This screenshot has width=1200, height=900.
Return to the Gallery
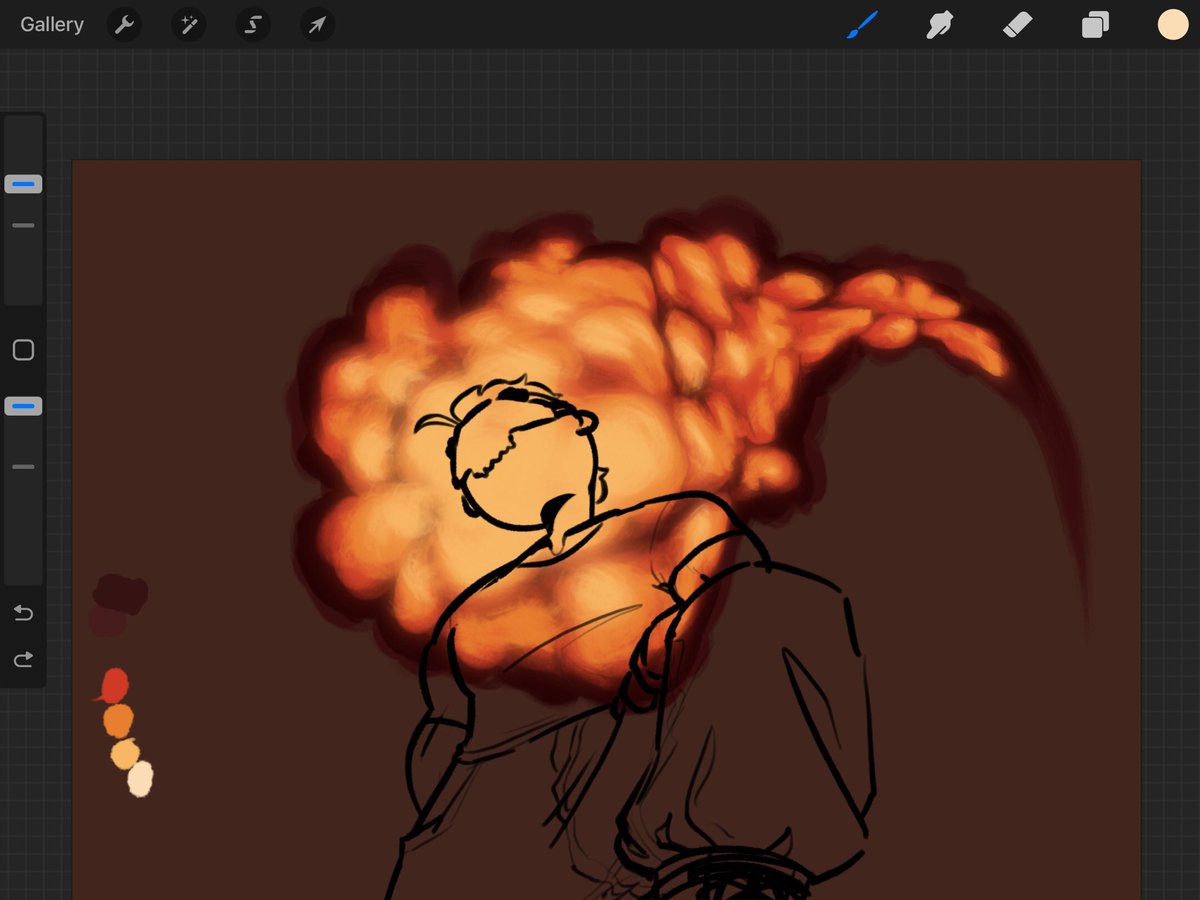(x=52, y=25)
